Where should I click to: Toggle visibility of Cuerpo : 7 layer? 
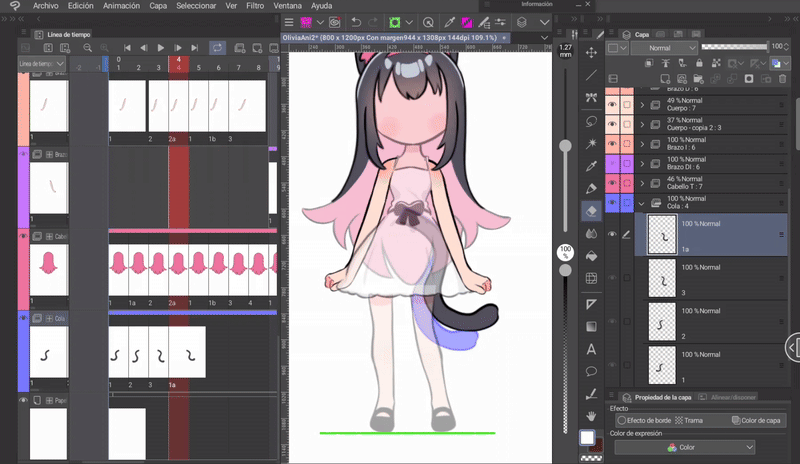(611, 103)
